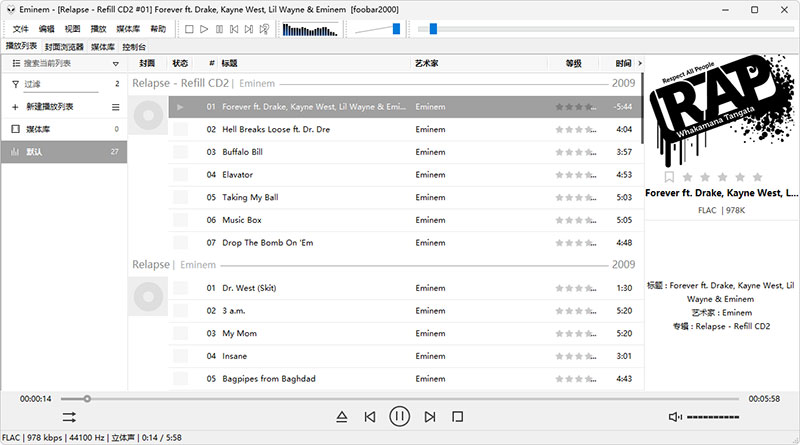This screenshot has width=800, height=445.
Task: Click the eject/open file icon
Action: point(341,416)
